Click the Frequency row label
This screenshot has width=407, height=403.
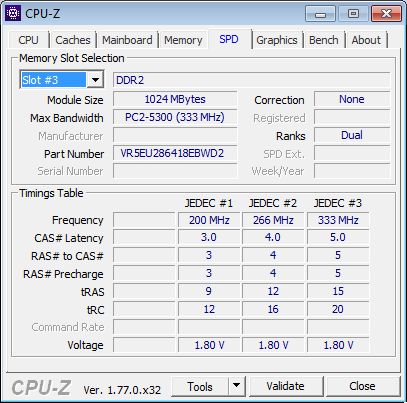click(78, 220)
